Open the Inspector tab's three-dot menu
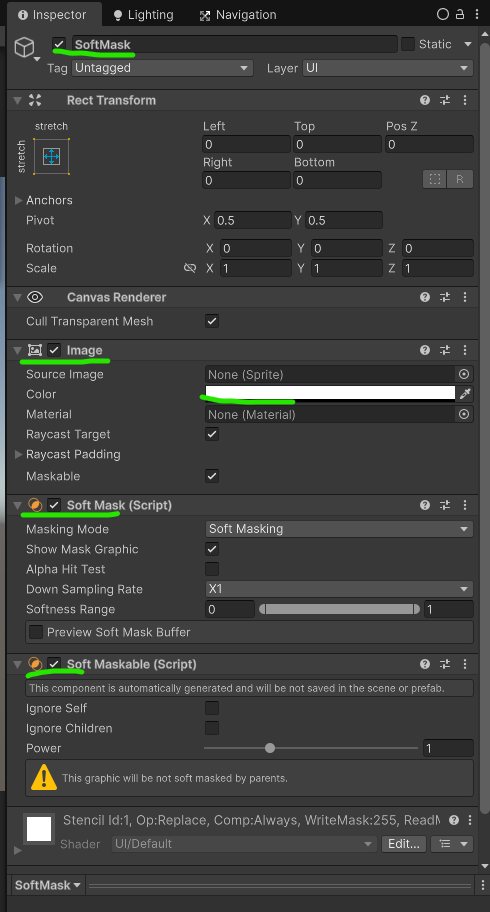This screenshot has width=490, height=912. tap(475, 15)
